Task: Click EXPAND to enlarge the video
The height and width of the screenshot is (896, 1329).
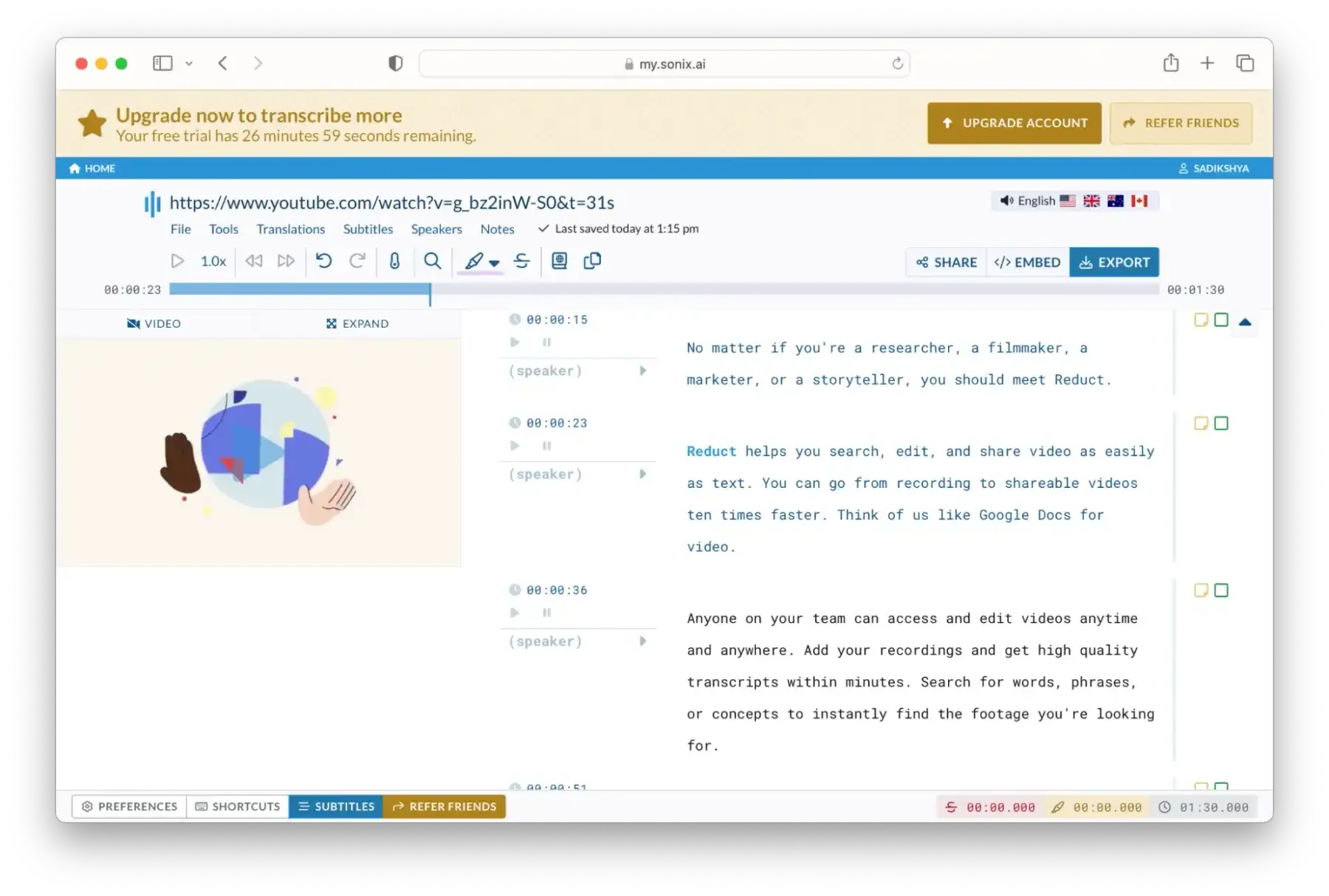Action: coord(357,323)
